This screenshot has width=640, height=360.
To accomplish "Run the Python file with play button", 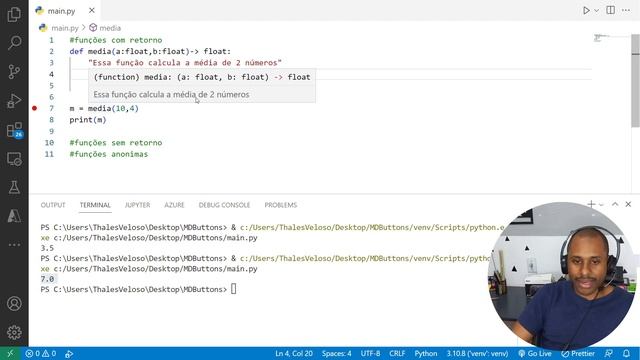I will (x=586, y=11).
